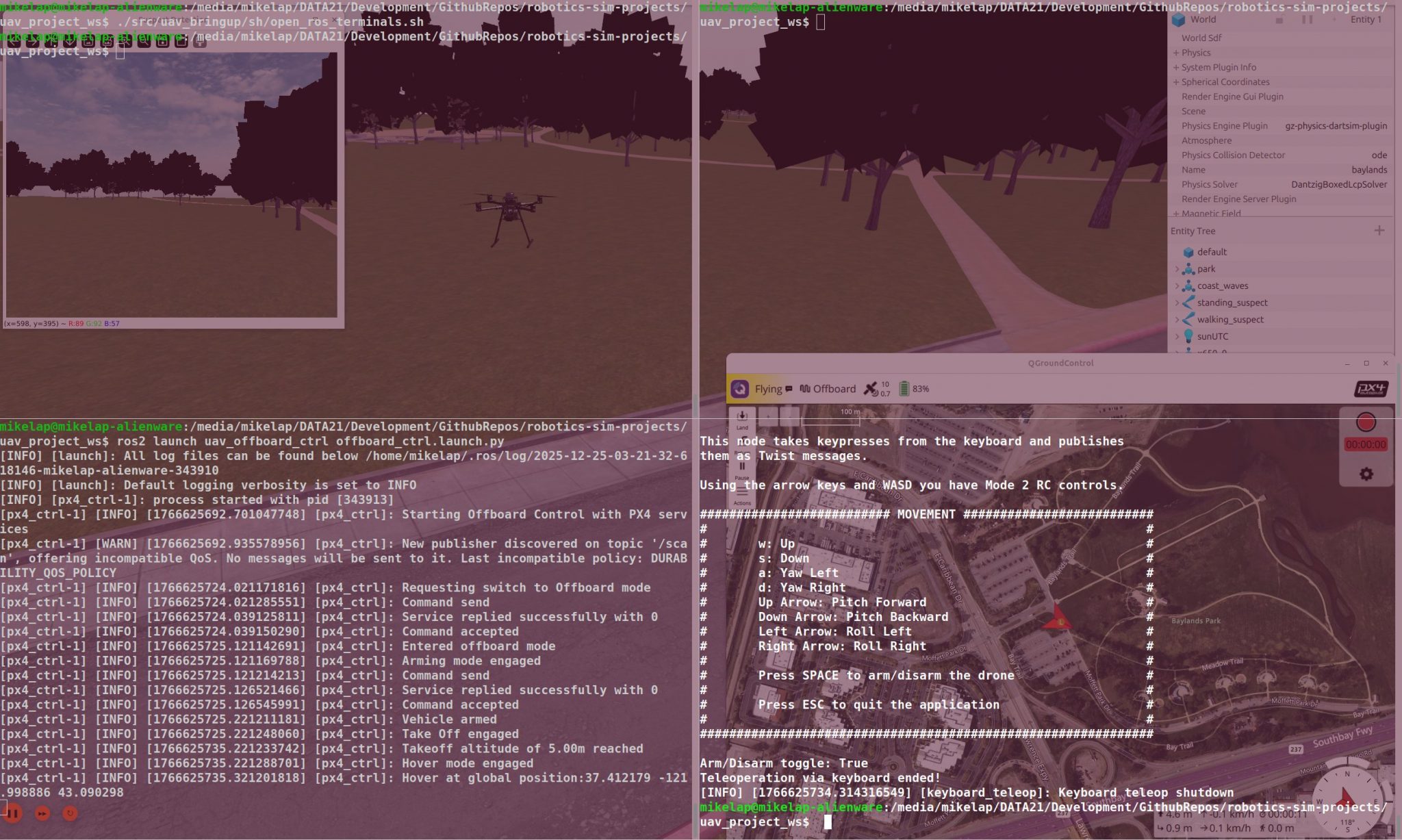Click the Flying status indicator

pyautogui.click(x=768, y=389)
